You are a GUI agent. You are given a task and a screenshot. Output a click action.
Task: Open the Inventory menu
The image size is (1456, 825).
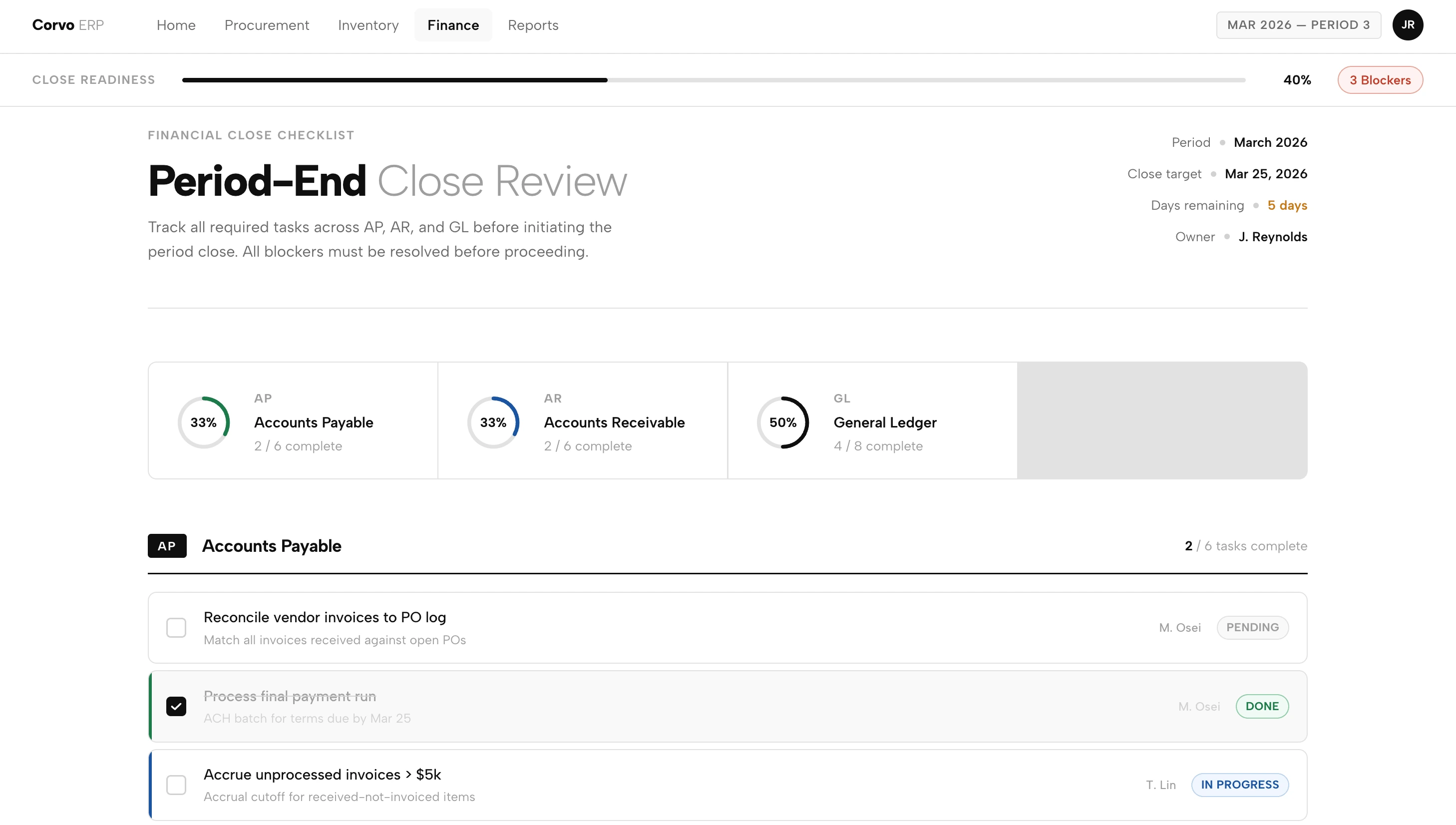[368, 25]
